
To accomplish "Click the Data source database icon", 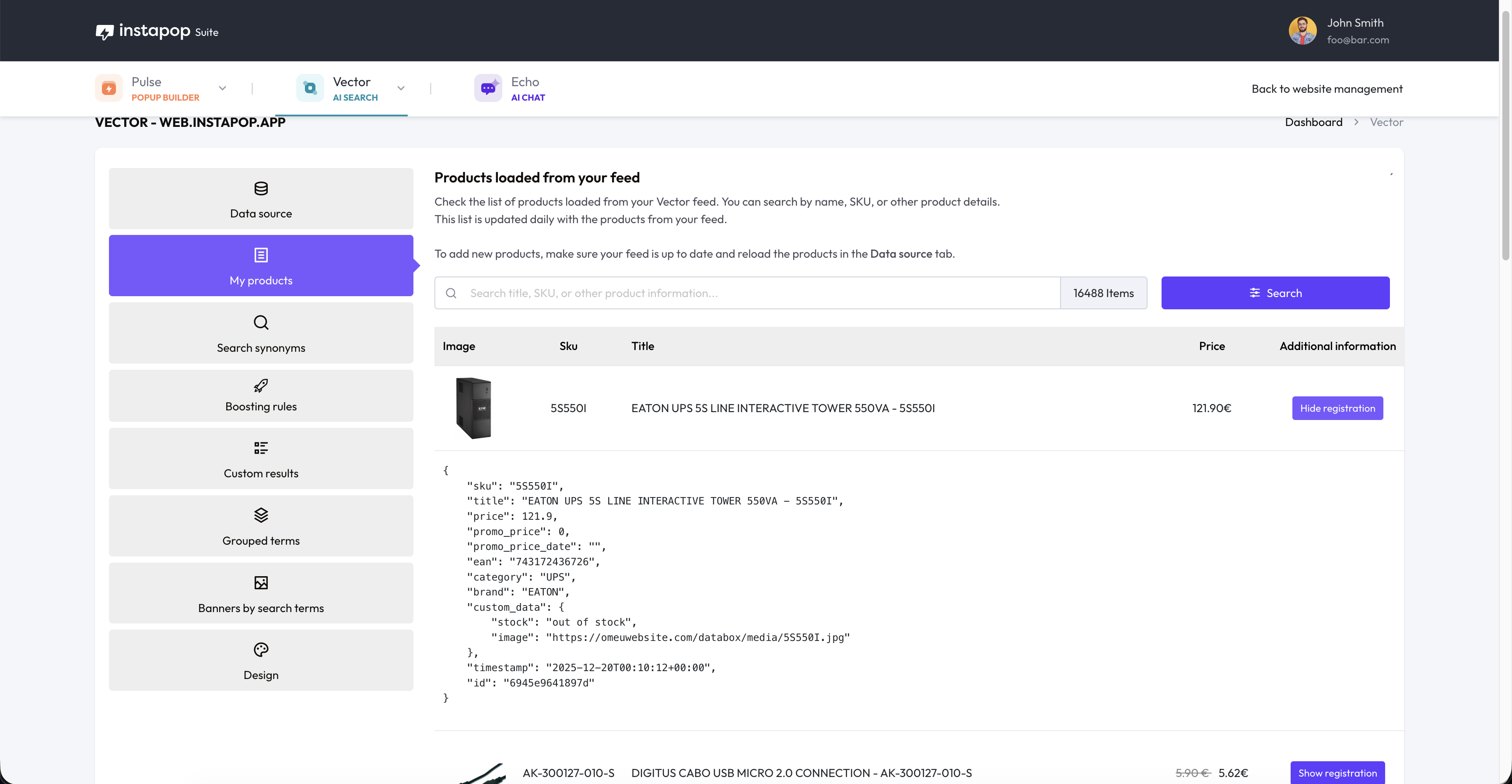I will pyautogui.click(x=261, y=189).
